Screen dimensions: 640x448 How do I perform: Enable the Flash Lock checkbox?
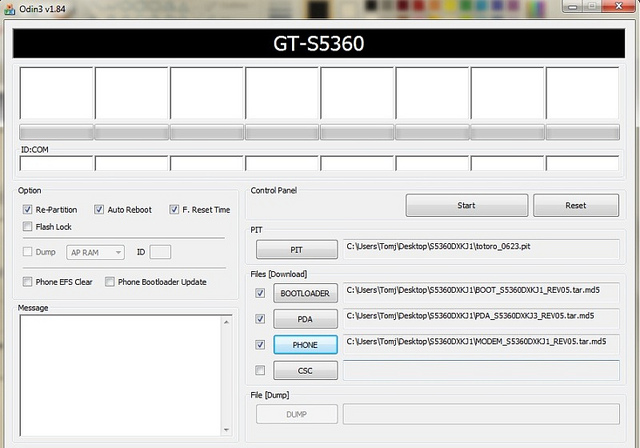pos(27,226)
